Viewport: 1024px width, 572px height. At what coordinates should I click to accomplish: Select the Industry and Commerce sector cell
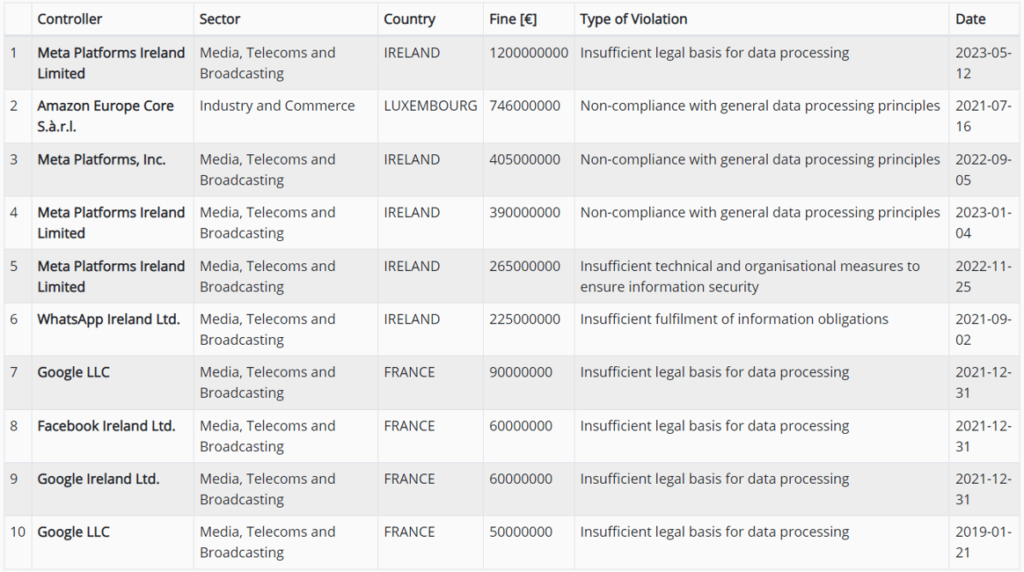277,106
